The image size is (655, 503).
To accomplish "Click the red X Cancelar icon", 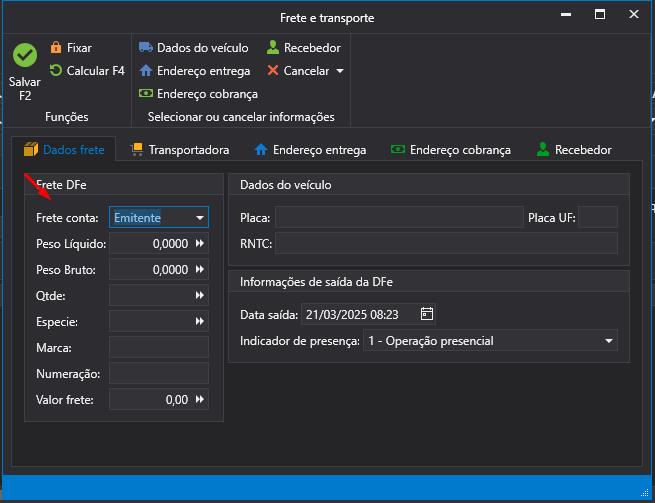I will [273, 70].
